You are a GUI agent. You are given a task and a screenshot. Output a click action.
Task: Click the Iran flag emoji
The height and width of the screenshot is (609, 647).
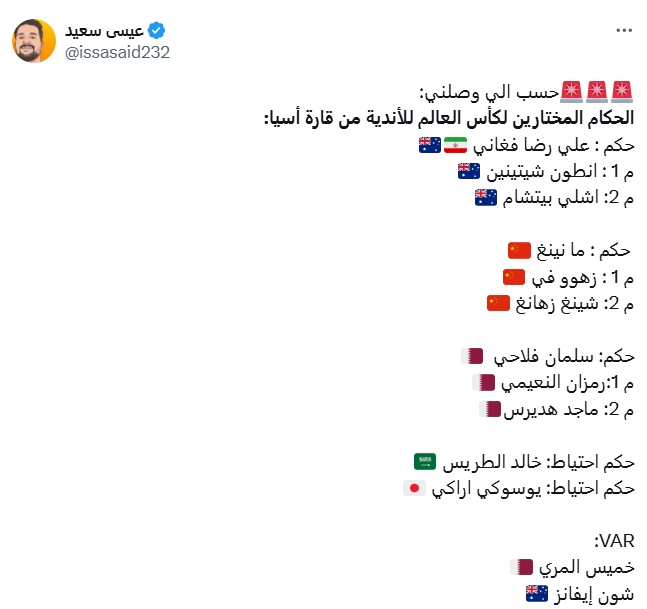tap(456, 145)
